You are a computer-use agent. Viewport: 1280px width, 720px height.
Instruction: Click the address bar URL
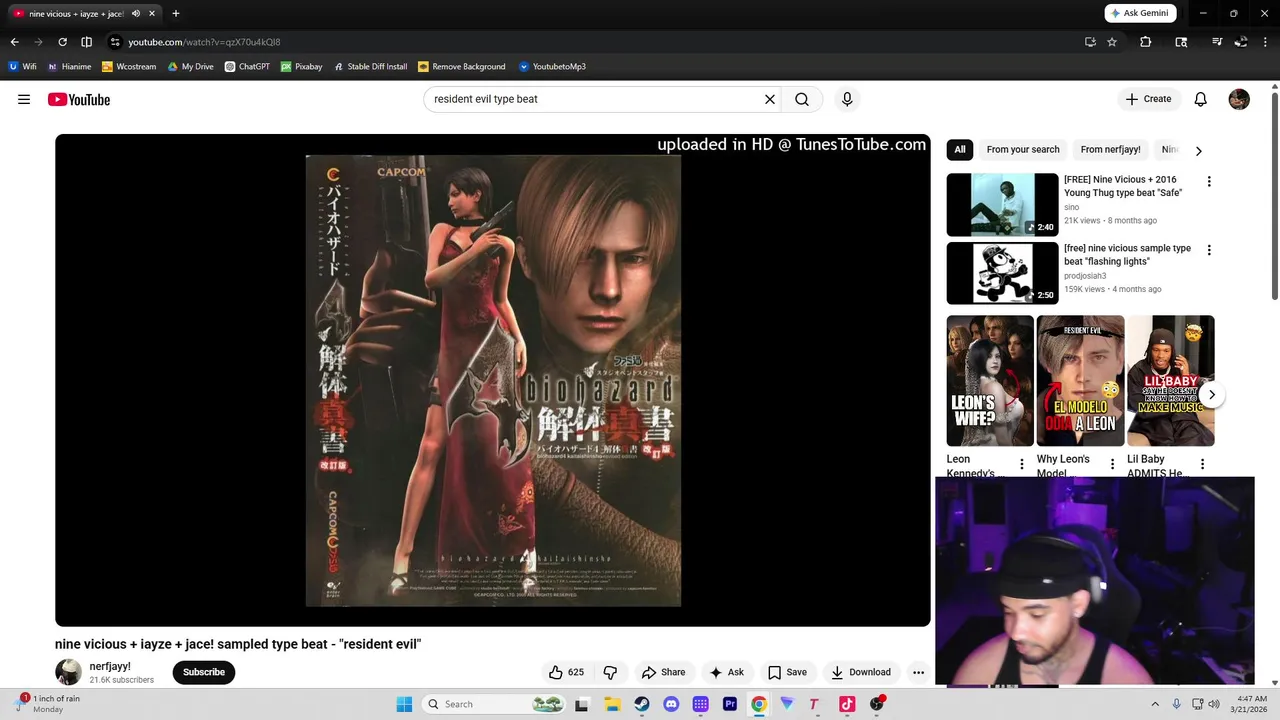(204, 42)
